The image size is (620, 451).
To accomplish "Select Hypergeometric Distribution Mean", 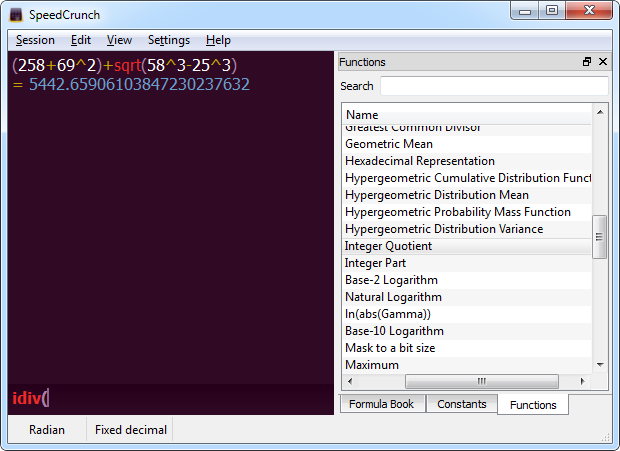I will [x=467, y=195].
